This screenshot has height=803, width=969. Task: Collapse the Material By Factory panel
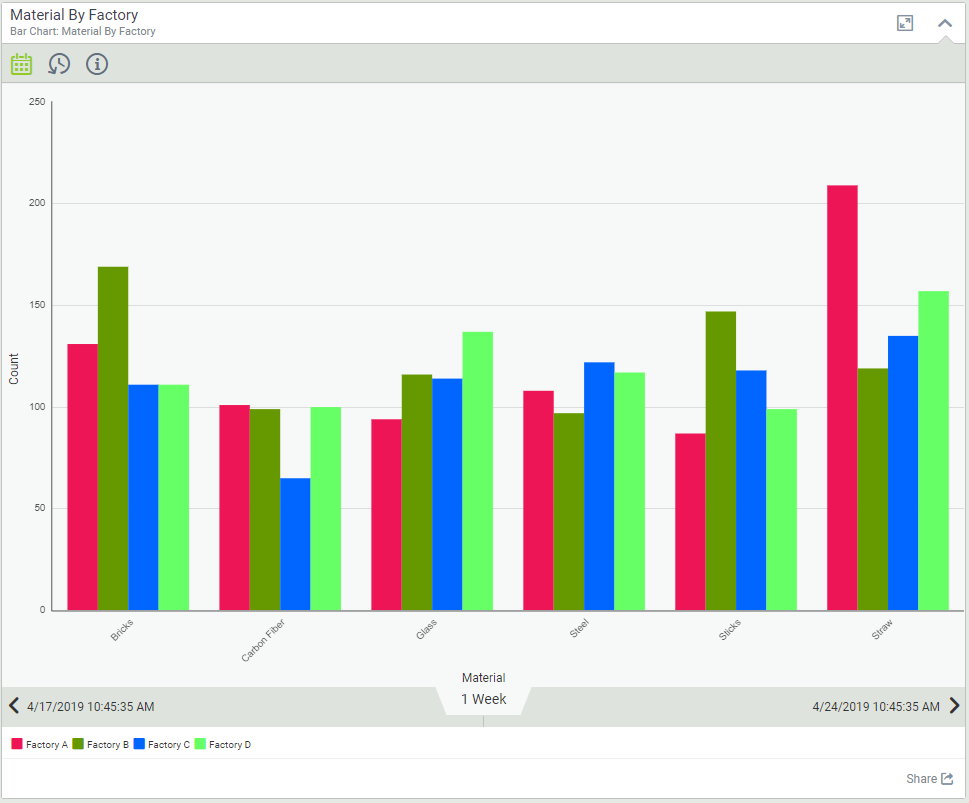(x=945, y=23)
